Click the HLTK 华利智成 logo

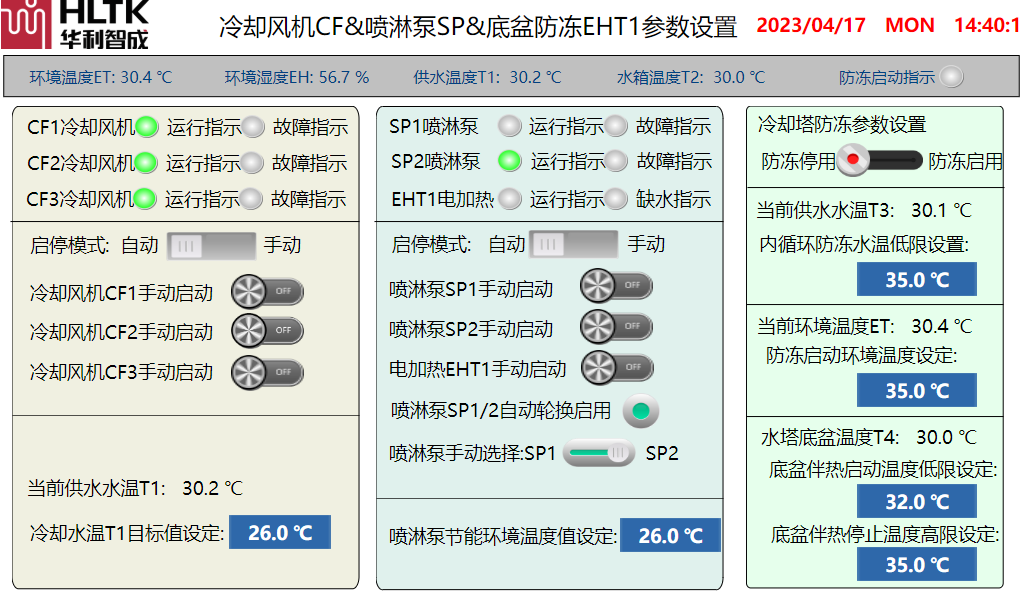point(76,25)
